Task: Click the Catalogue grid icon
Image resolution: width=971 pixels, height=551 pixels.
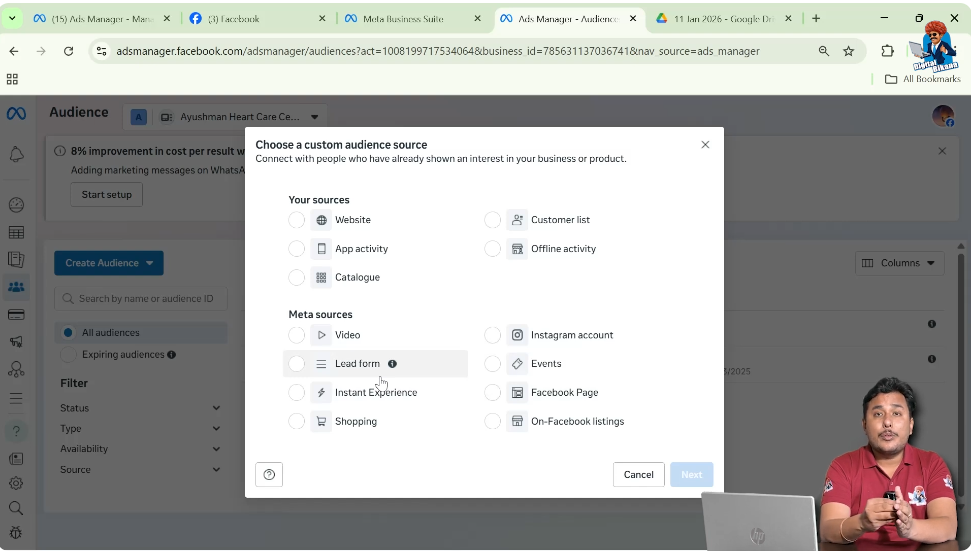Action: tap(321, 277)
